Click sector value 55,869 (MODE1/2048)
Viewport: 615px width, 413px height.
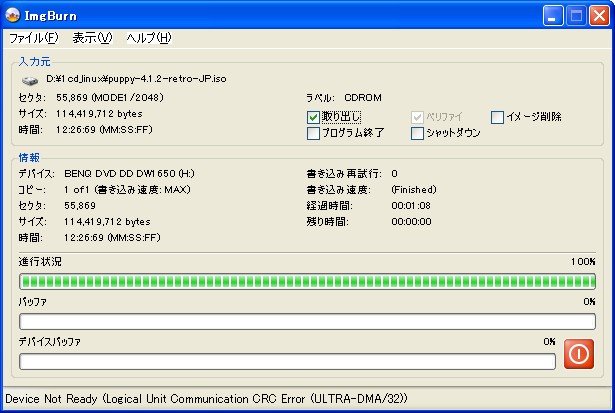[110, 98]
